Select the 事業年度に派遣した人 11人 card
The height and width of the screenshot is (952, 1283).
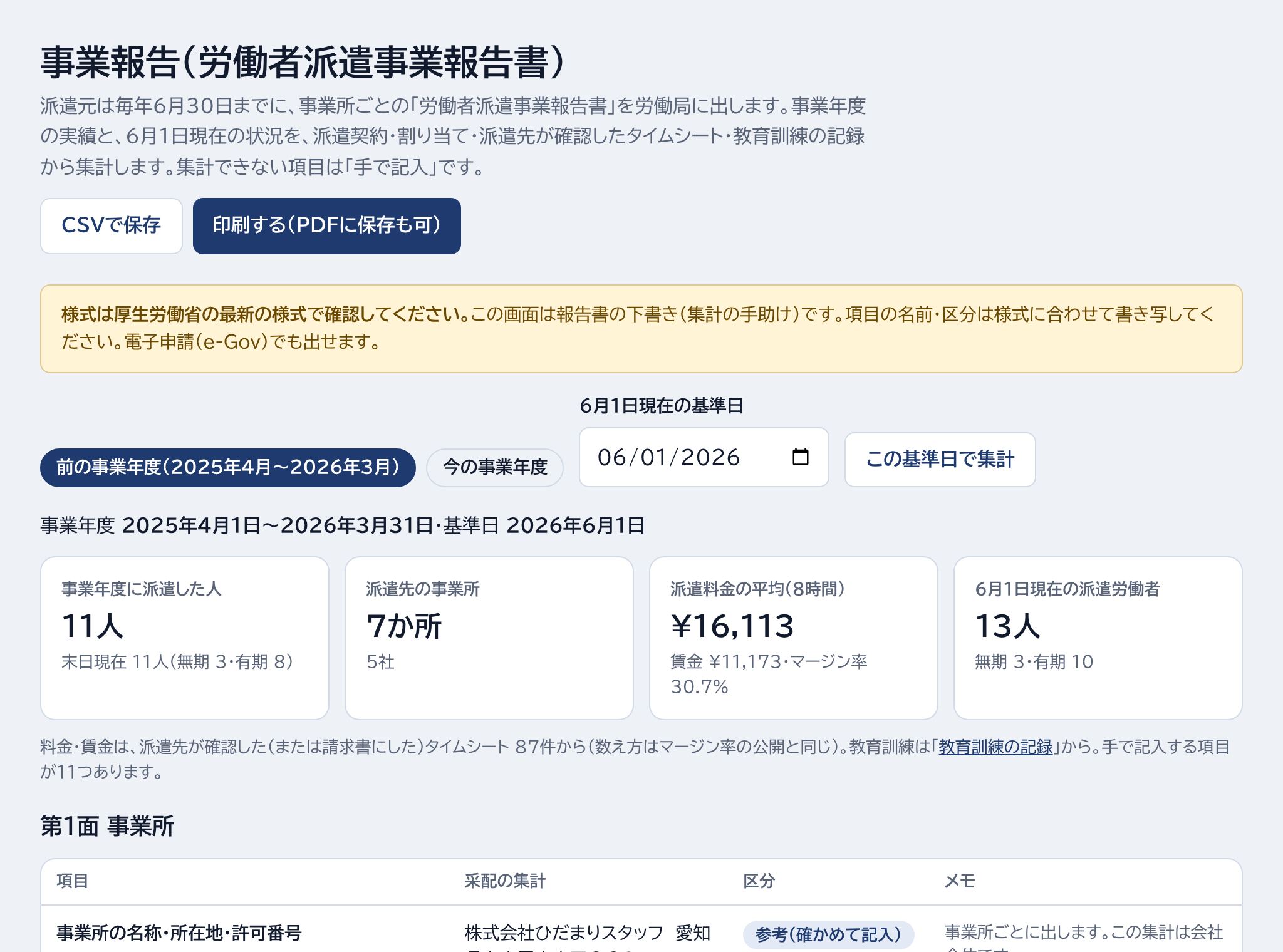185,638
